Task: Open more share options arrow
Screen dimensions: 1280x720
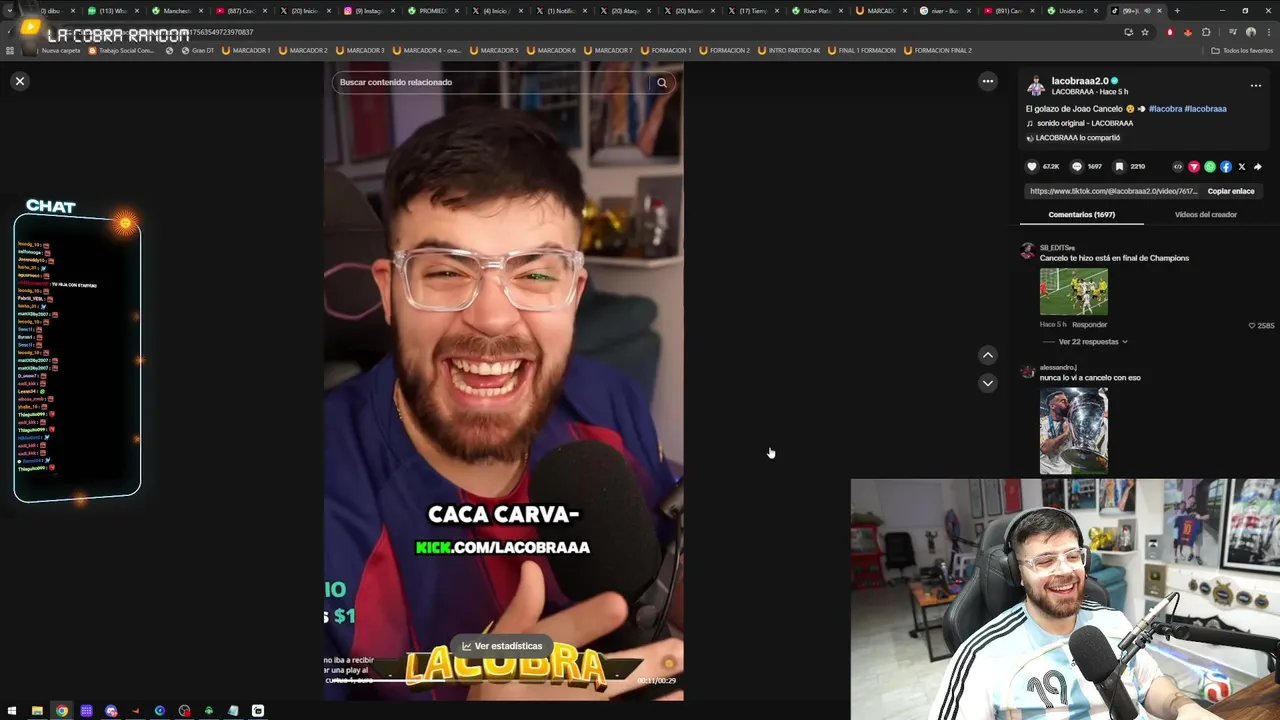Action: tap(1257, 167)
